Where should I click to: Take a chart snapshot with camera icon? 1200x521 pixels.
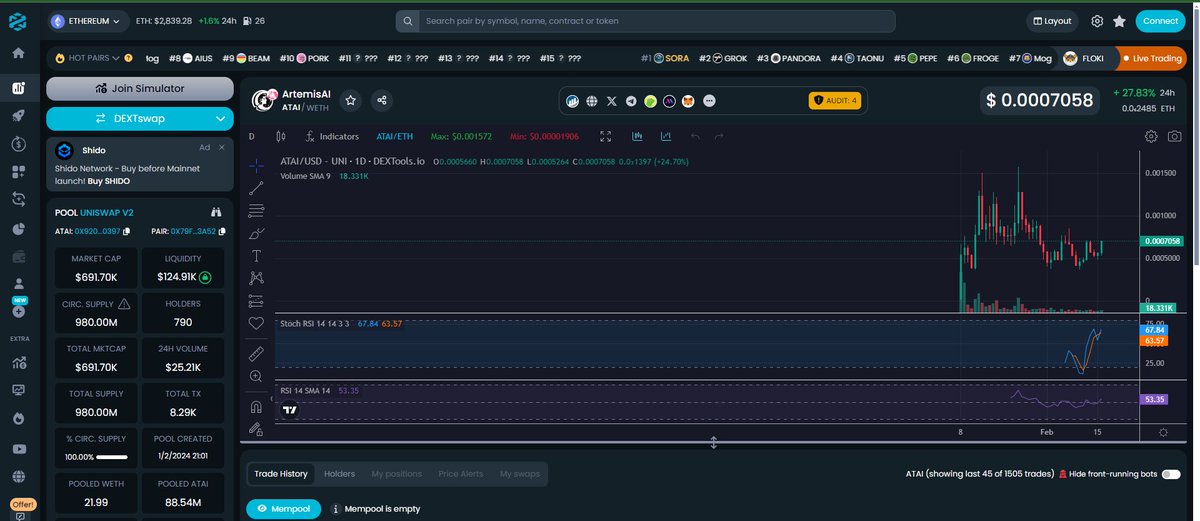tap(1174, 136)
